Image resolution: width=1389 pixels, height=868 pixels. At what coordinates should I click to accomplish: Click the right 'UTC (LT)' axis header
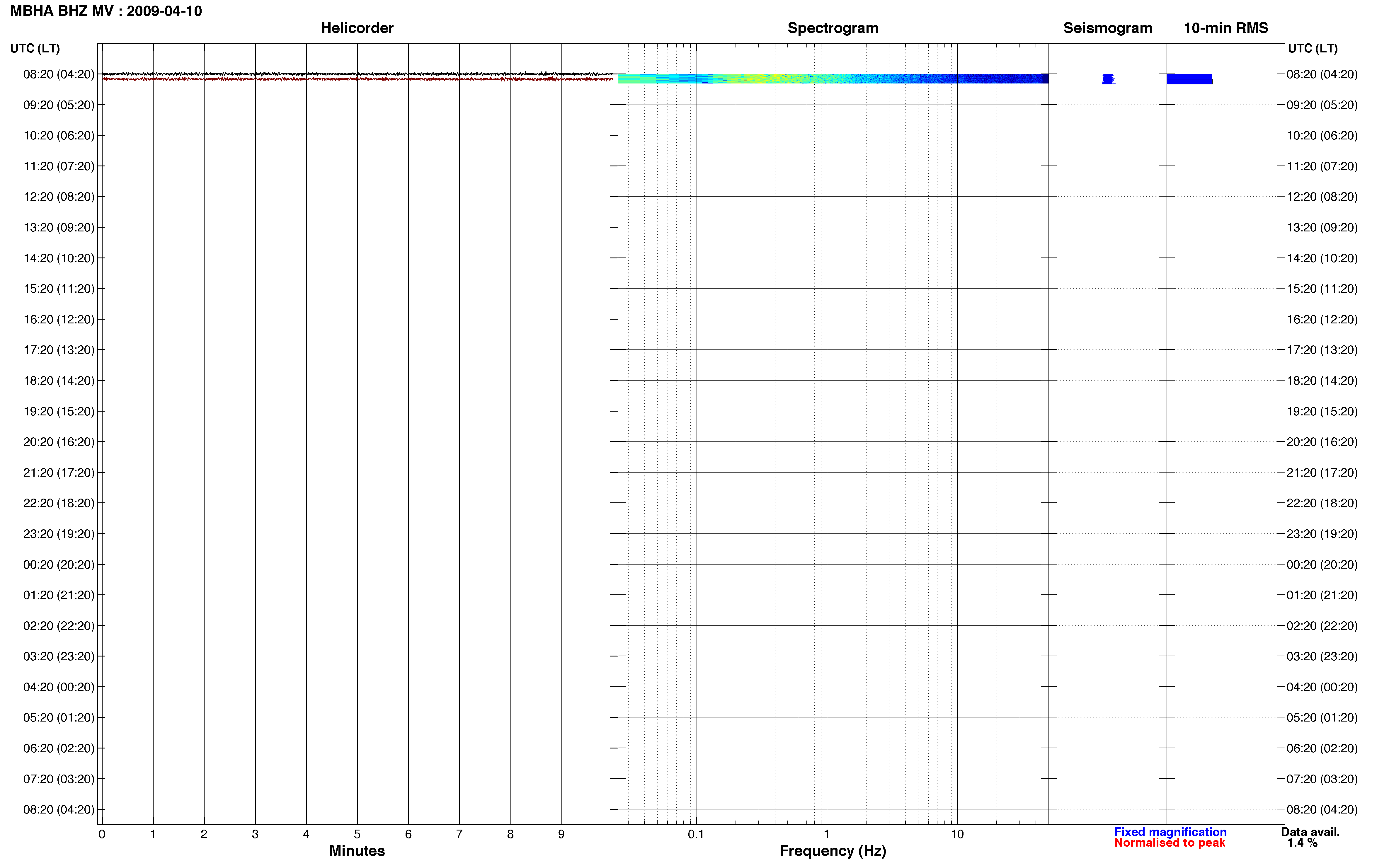(x=1313, y=48)
